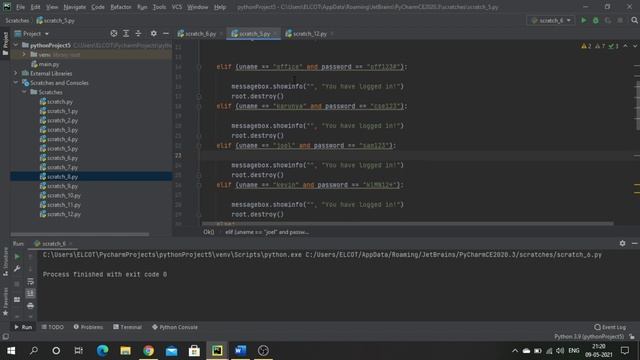Toggle scroll to end in Run console
640x360 pixels.
point(30,293)
